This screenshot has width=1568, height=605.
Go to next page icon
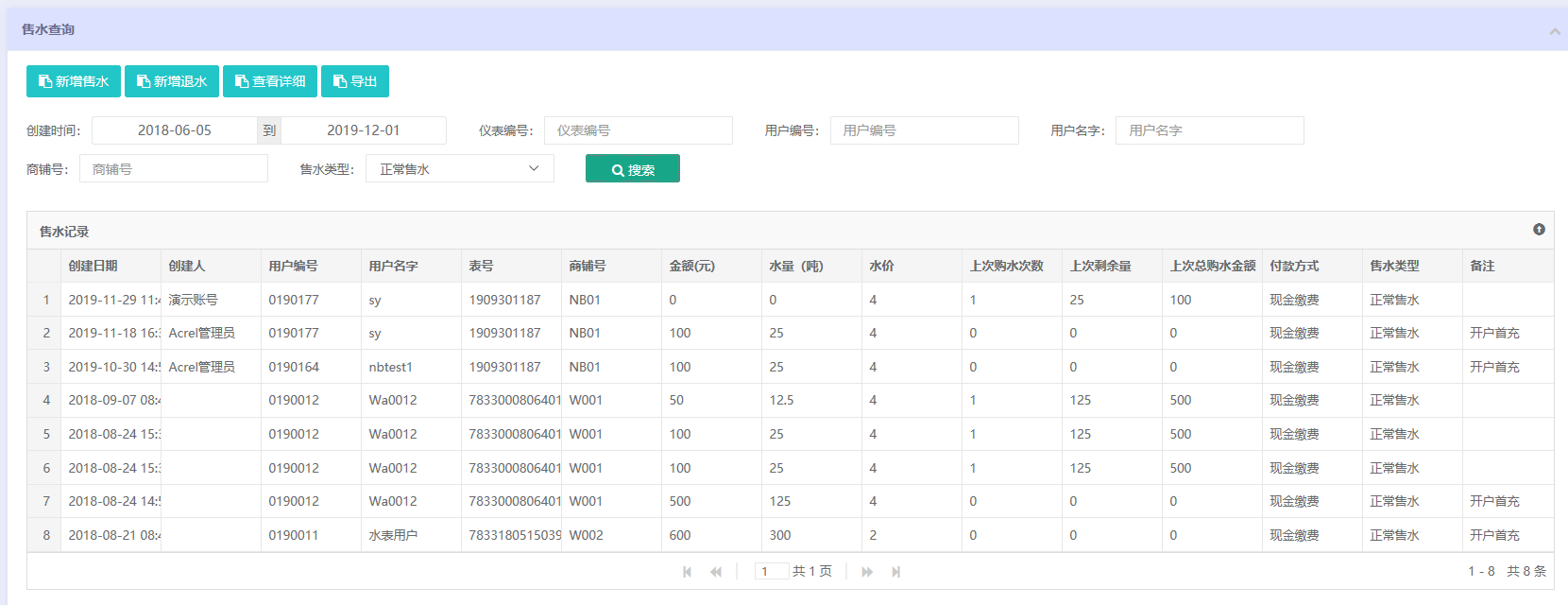[867, 572]
